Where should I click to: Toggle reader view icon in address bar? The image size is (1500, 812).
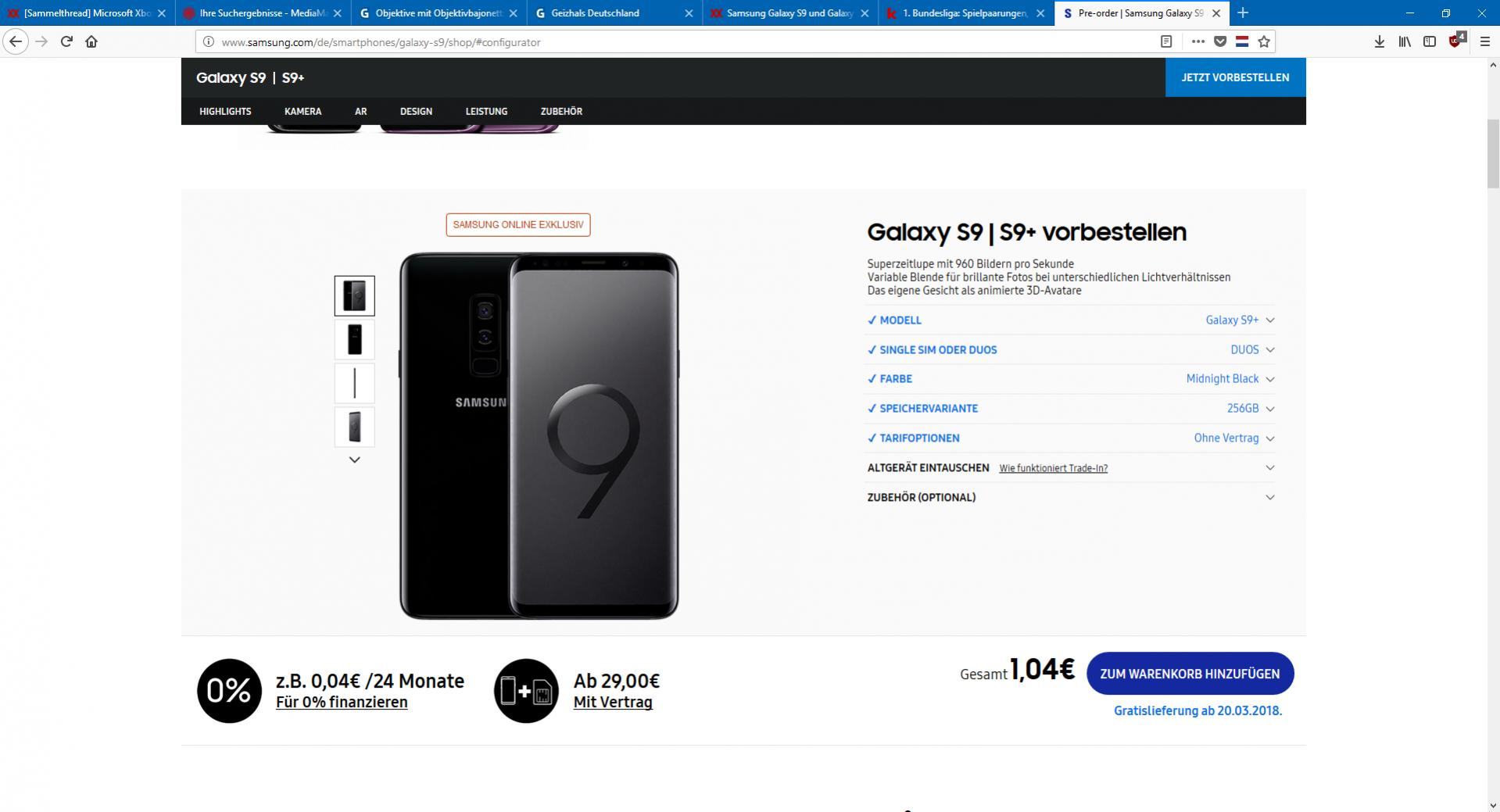click(1165, 42)
